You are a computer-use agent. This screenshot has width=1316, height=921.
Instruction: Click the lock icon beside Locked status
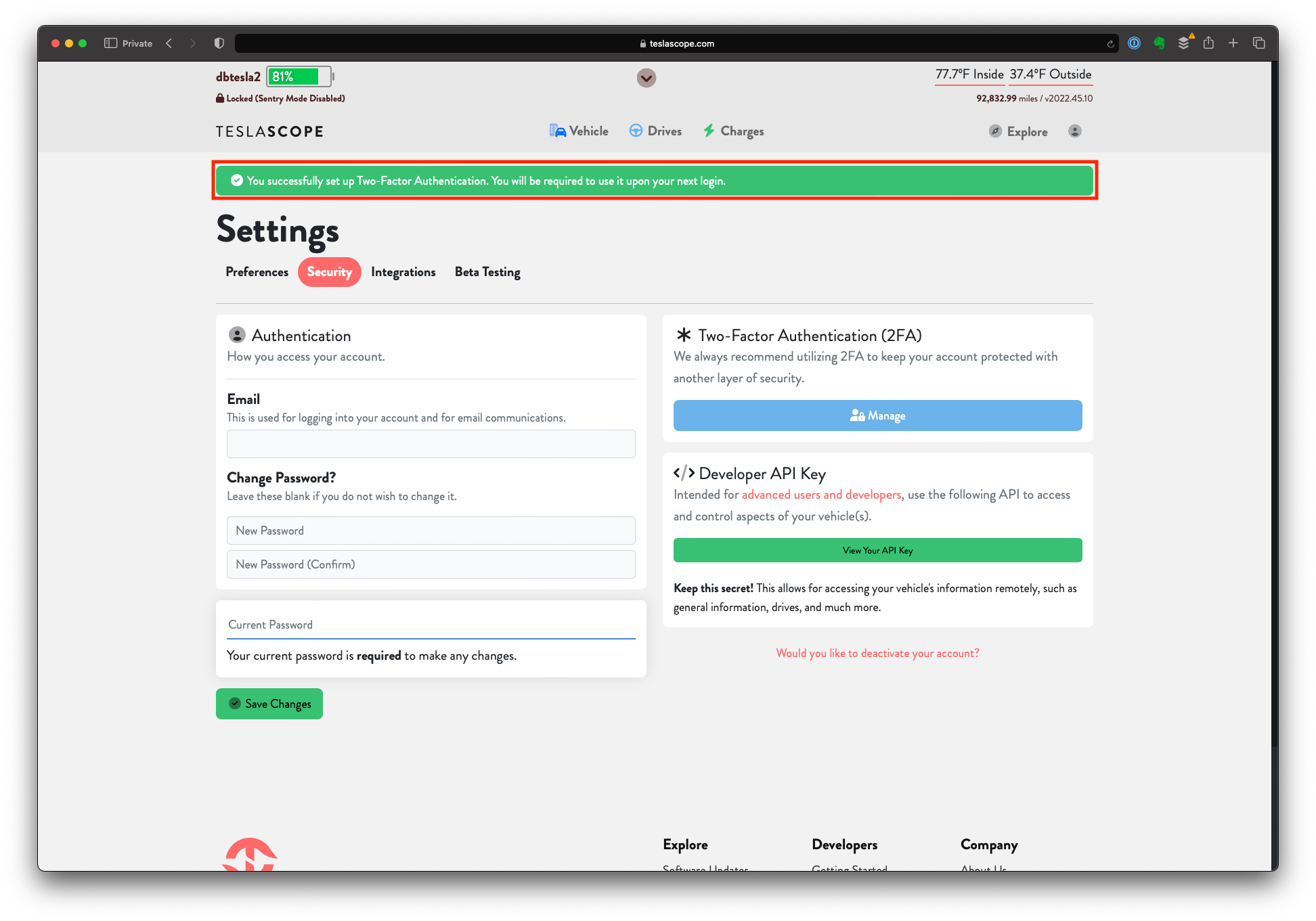tap(220, 98)
